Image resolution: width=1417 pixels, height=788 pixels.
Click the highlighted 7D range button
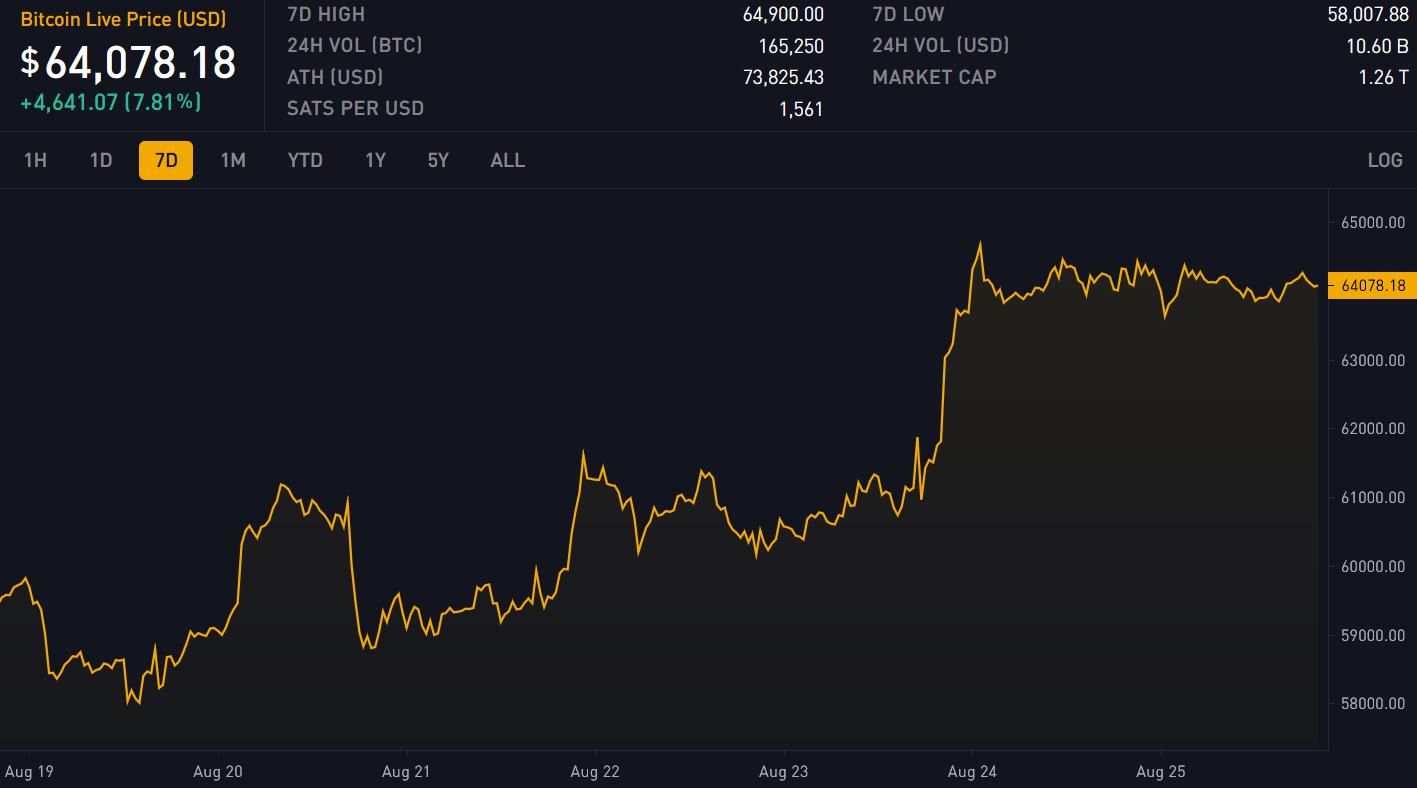[166, 160]
